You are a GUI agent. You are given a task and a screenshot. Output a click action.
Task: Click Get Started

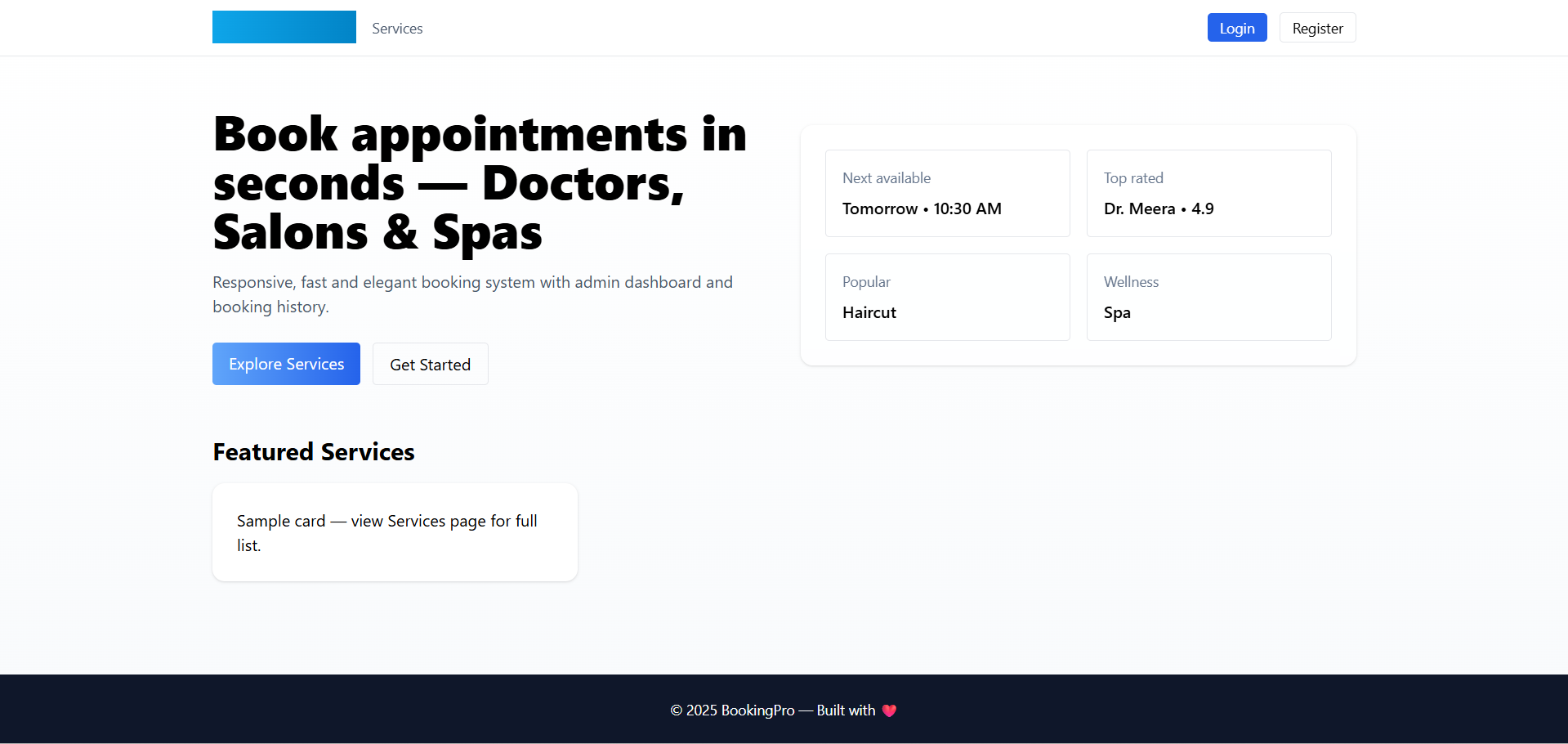click(430, 363)
